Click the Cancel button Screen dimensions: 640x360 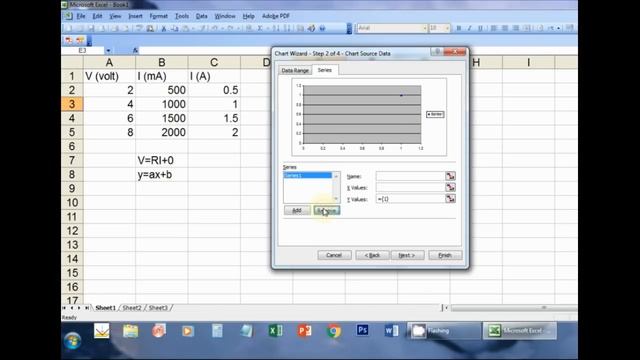334,255
